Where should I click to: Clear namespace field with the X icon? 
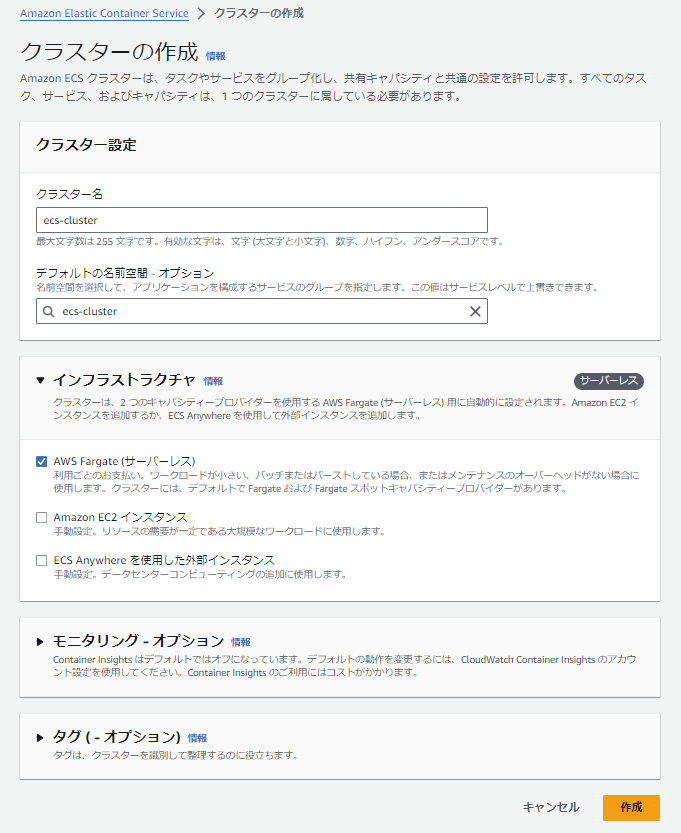point(475,311)
